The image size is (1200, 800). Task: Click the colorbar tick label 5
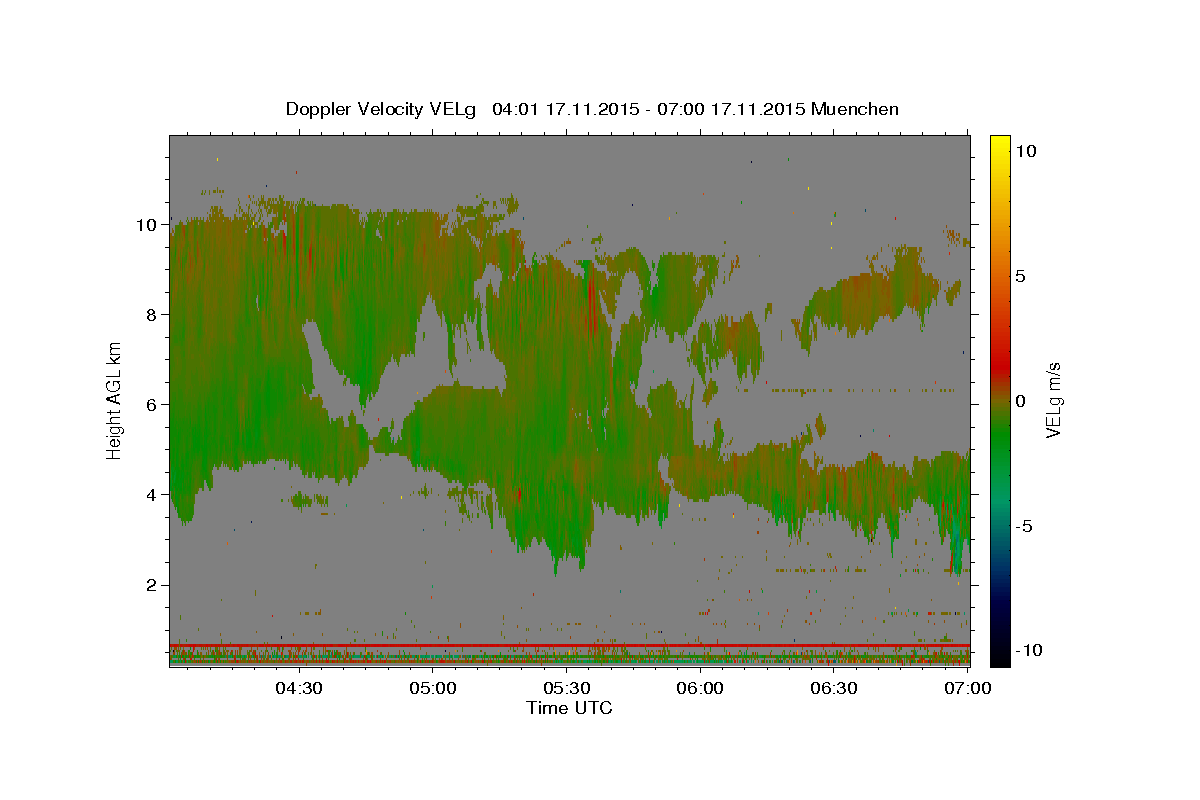coord(1022,276)
